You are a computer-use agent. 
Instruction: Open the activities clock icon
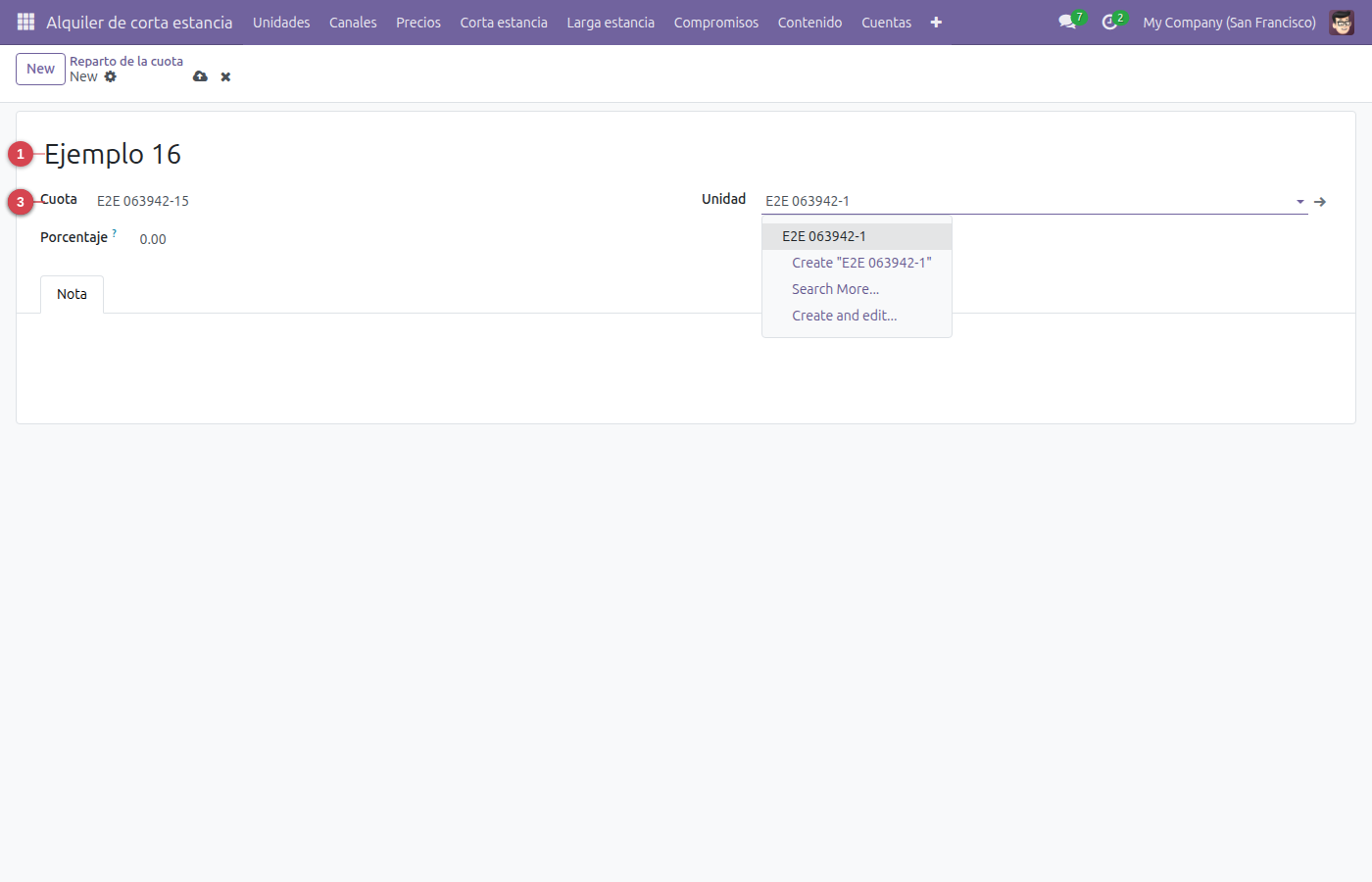[x=1109, y=22]
